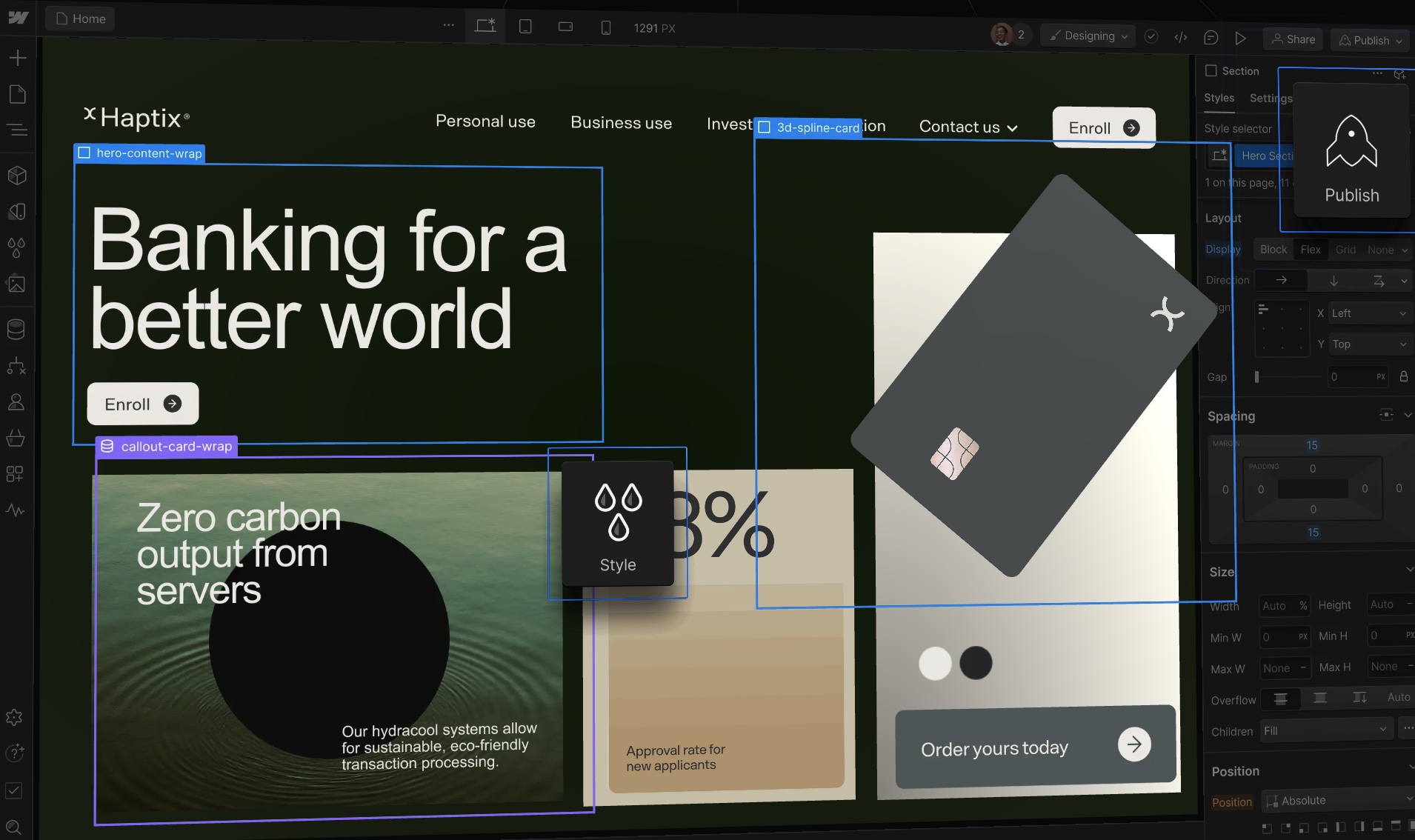Set display to Block
This screenshot has width=1415, height=840.
[1273, 250]
